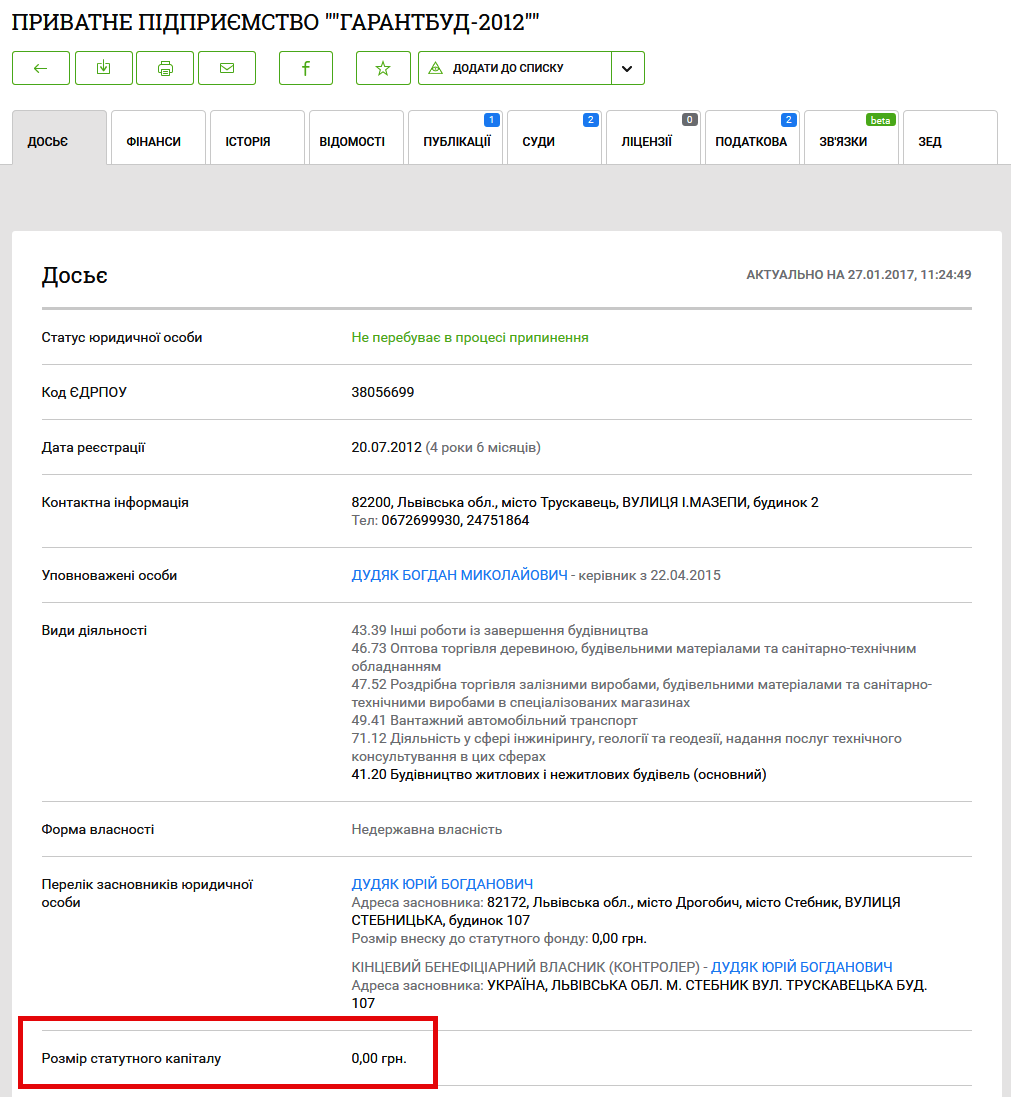This screenshot has width=1011, height=1097.
Task: Open the beneficial owner ДУДЯК ЮРІЙ БОГДАНОВИЧ link
Action: (801, 967)
